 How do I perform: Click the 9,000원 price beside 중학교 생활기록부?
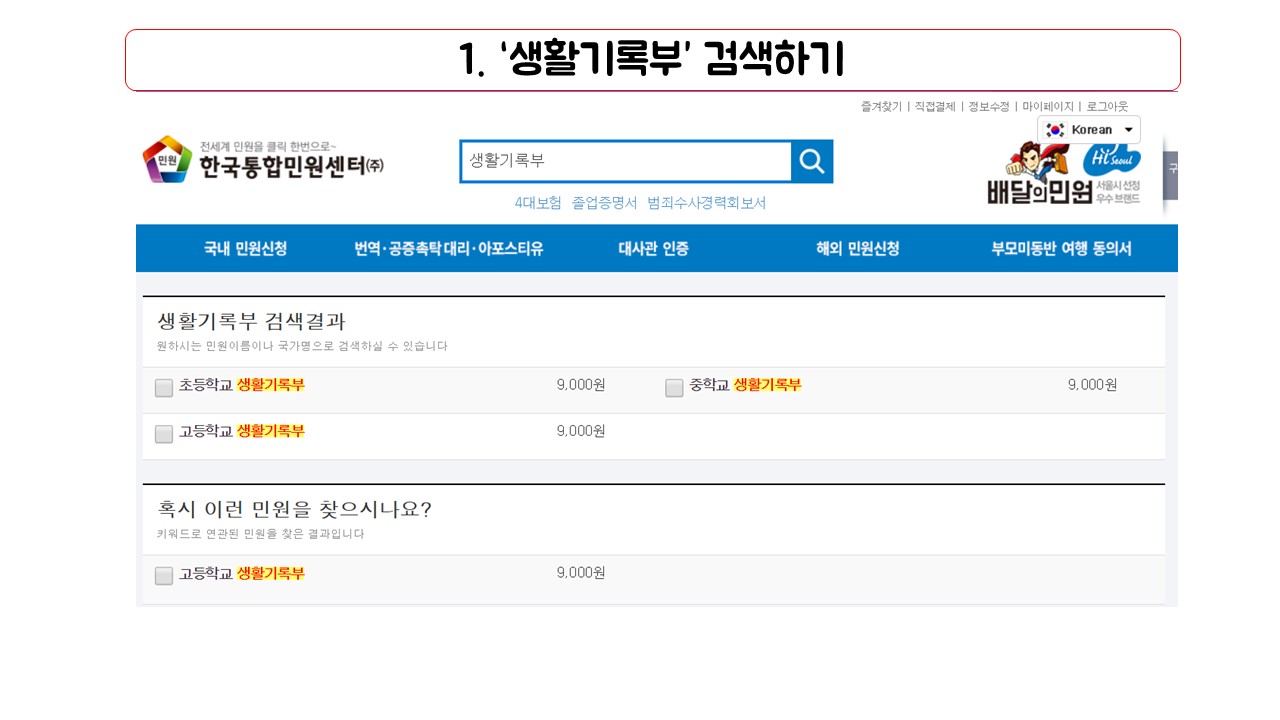[x=1092, y=385]
